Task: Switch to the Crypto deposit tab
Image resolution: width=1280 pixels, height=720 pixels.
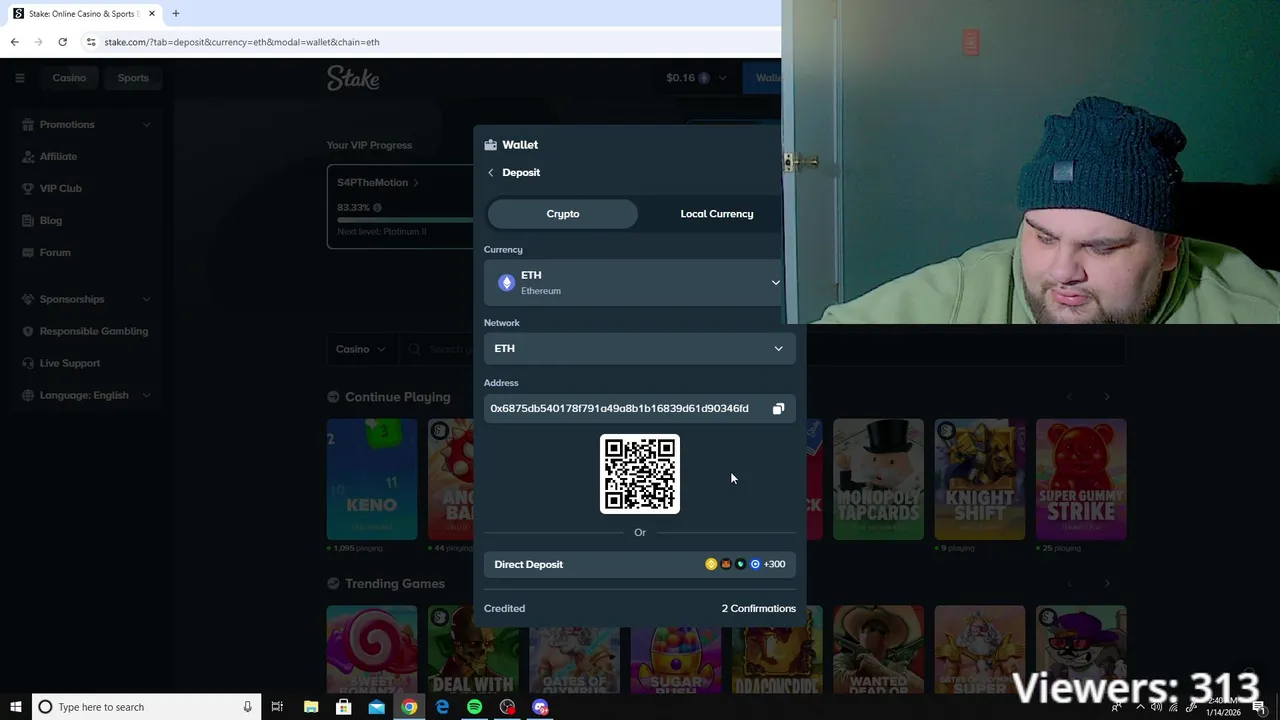Action: pos(562,214)
